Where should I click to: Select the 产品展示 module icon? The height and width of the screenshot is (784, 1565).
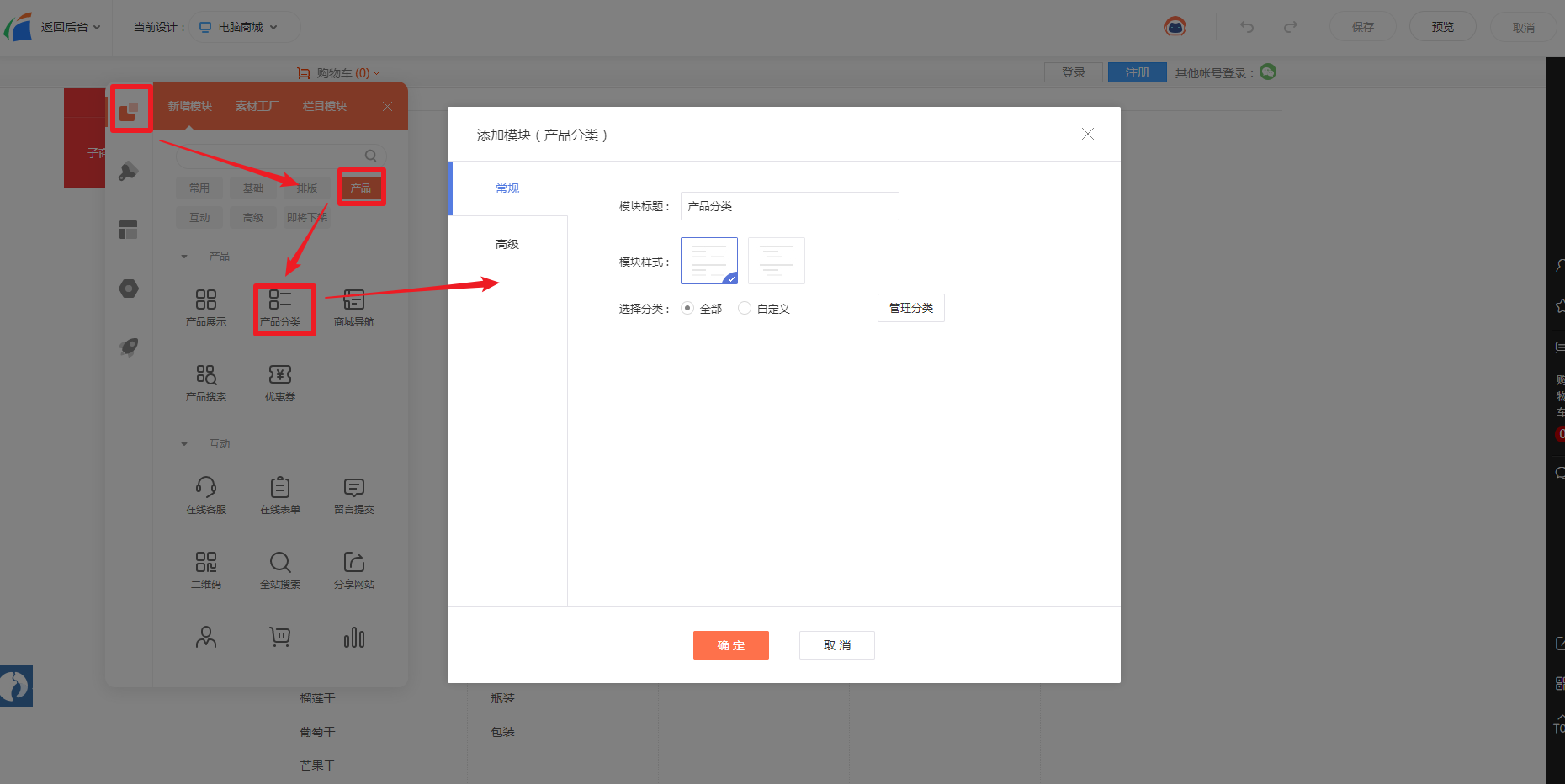point(206,300)
